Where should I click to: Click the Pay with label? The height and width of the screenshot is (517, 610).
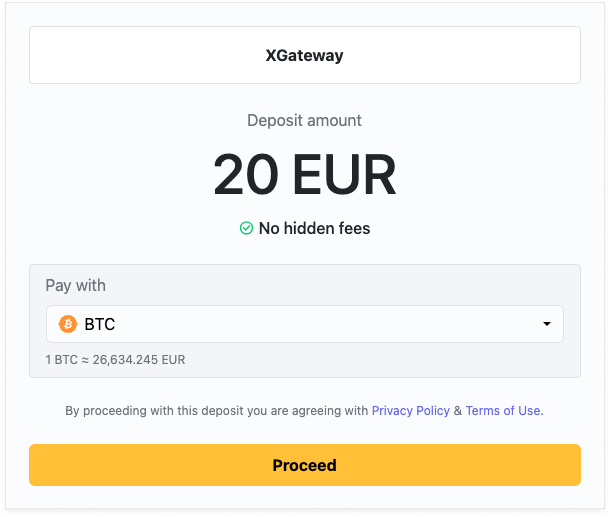pyautogui.click(x=75, y=285)
